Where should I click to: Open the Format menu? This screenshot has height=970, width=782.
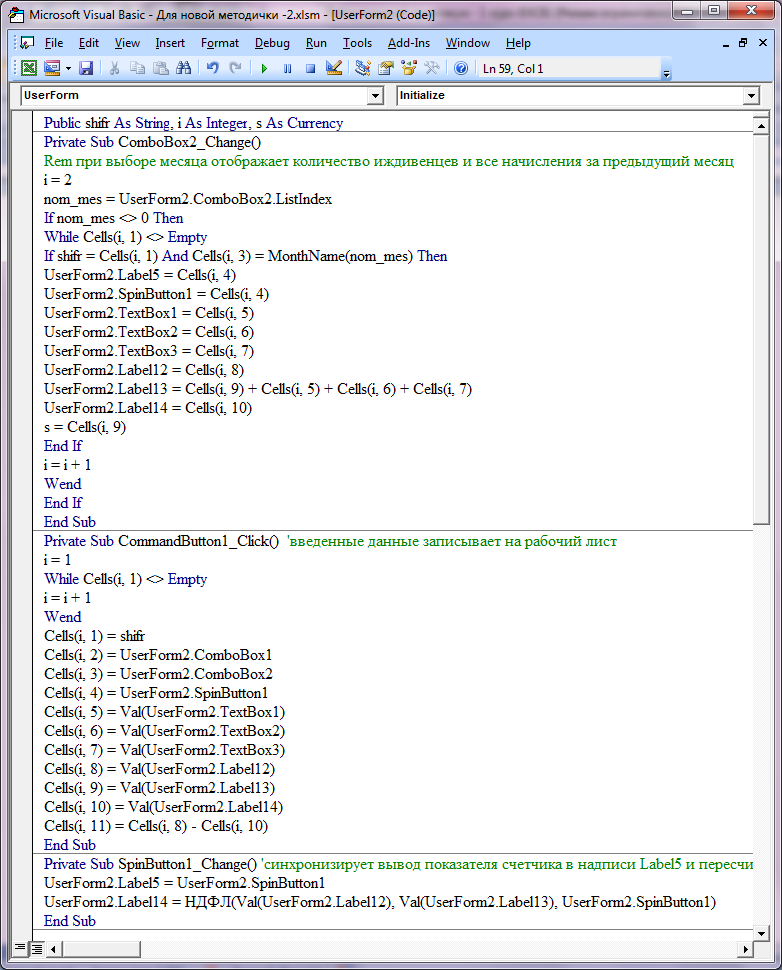coord(220,43)
